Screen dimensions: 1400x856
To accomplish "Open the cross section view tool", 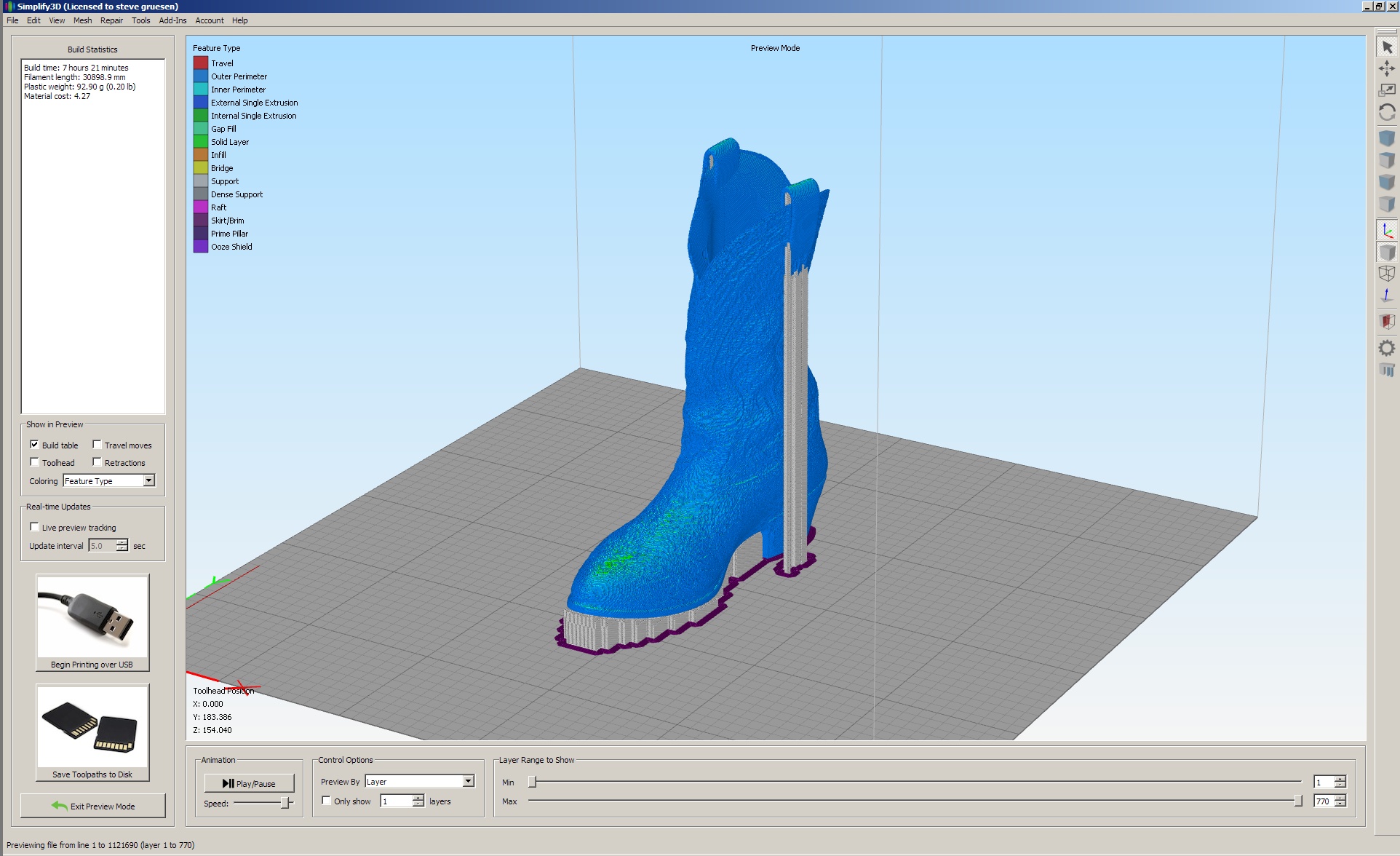I will click(x=1387, y=321).
